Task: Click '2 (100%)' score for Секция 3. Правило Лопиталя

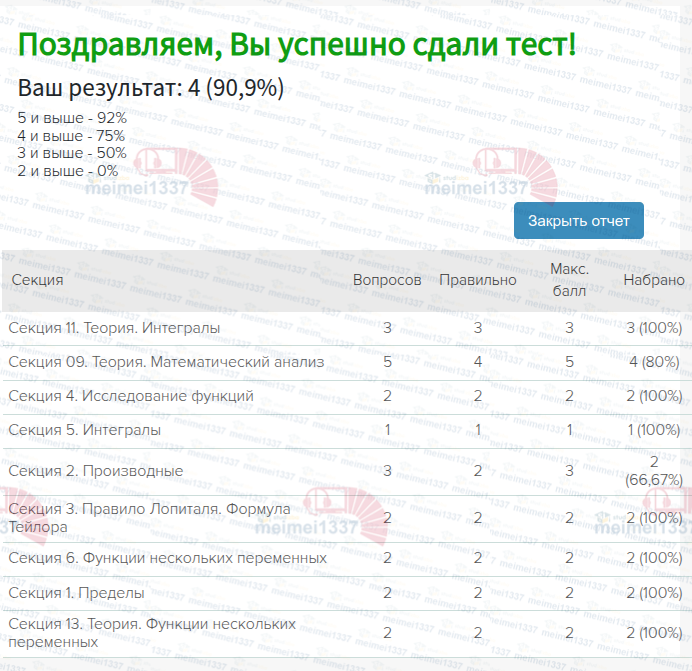Action: [654, 518]
